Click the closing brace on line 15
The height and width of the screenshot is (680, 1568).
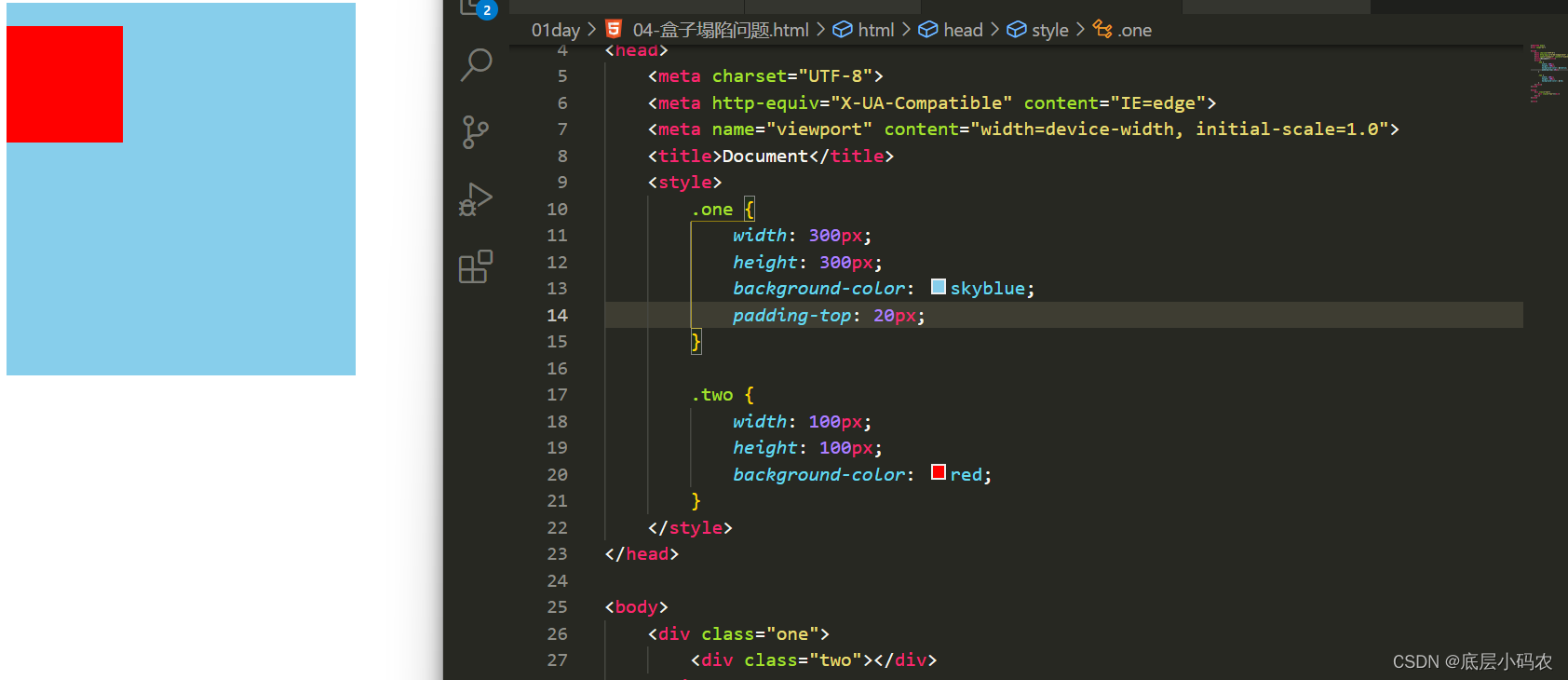(696, 342)
